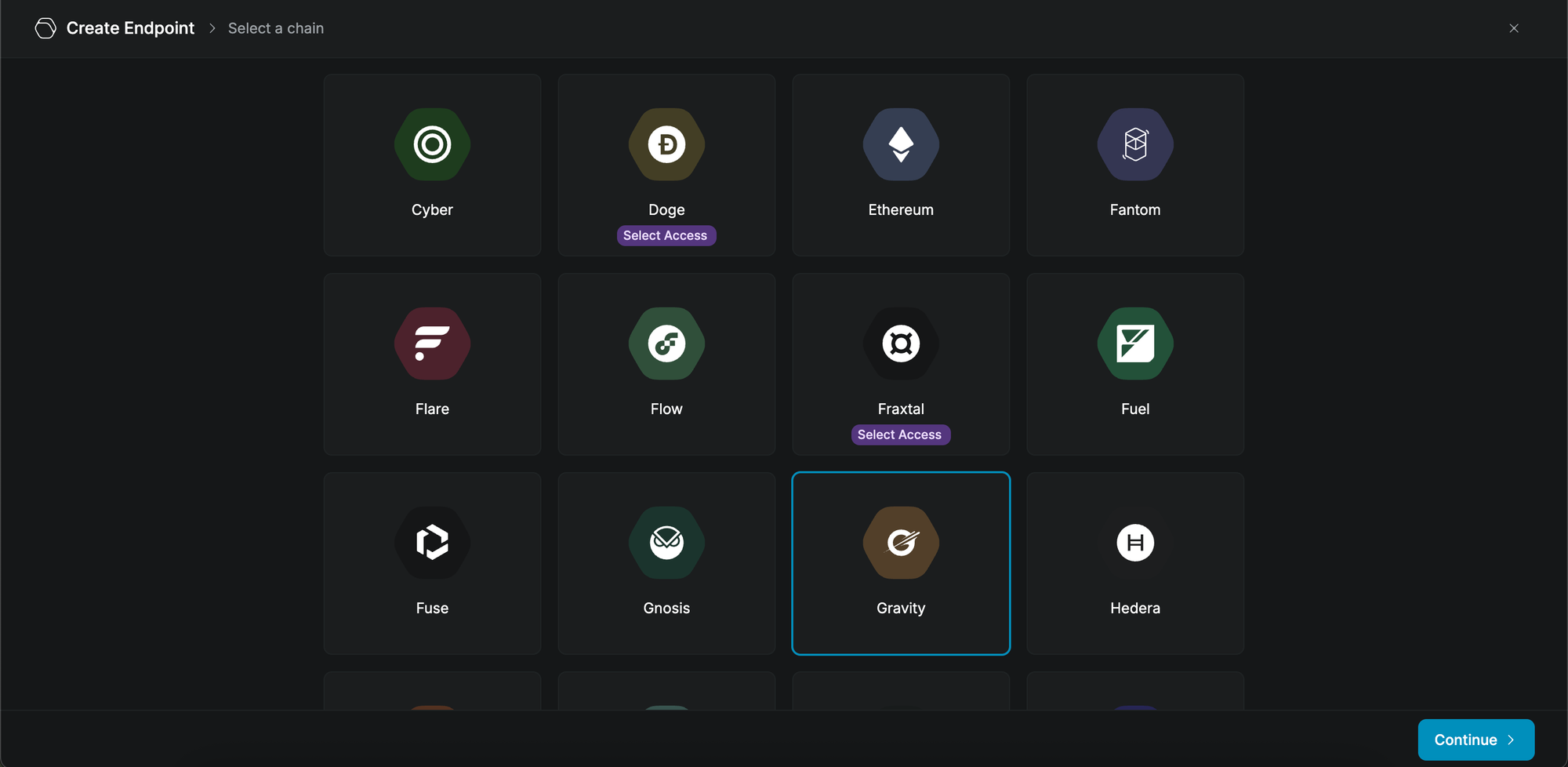The height and width of the screenshot is (767, 1568).
Task: Pick the Hedera H icon
Action: click(1135, 543)
